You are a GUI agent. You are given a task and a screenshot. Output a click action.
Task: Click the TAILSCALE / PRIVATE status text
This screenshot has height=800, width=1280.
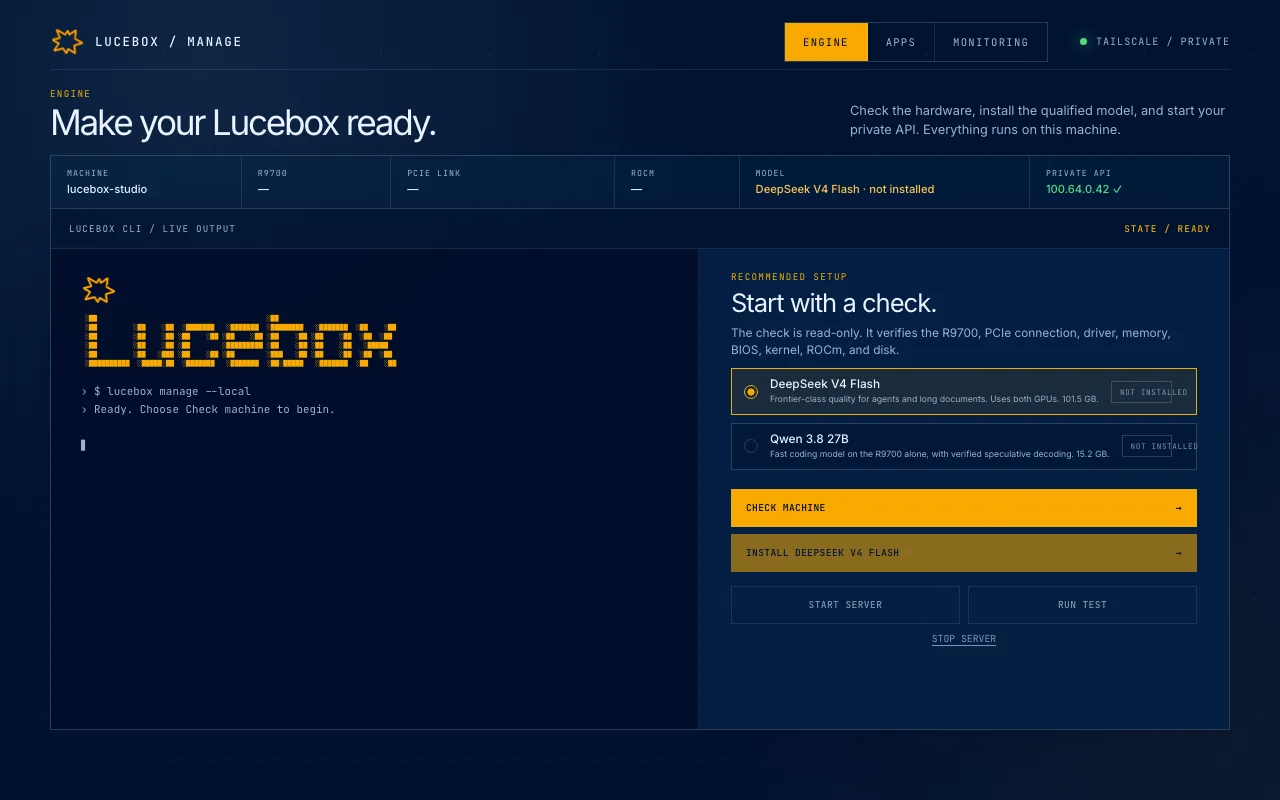1163,42
